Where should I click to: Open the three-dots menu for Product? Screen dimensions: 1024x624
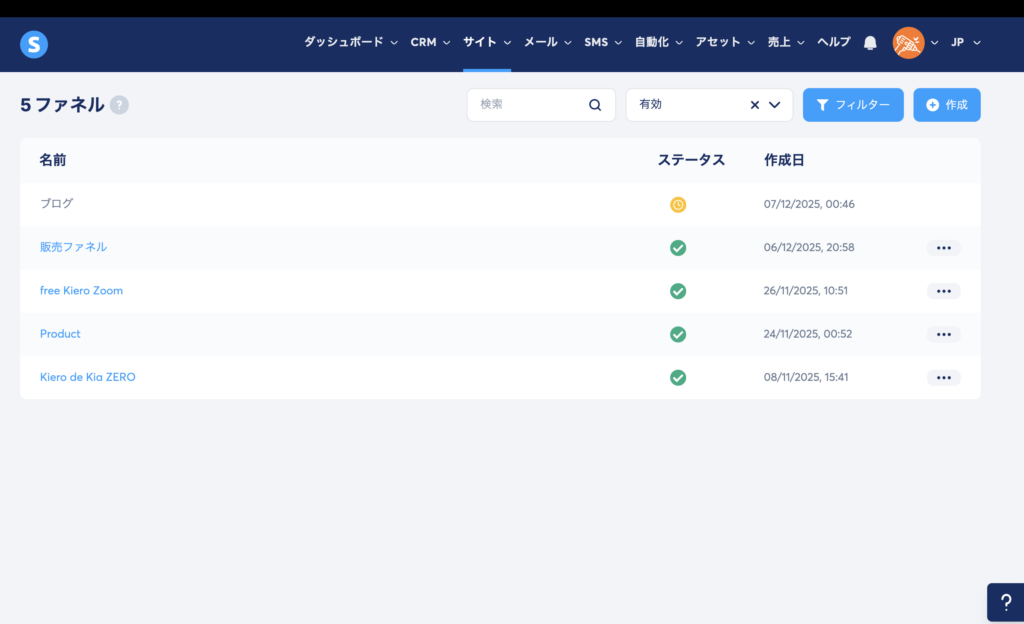click(943, 334)
